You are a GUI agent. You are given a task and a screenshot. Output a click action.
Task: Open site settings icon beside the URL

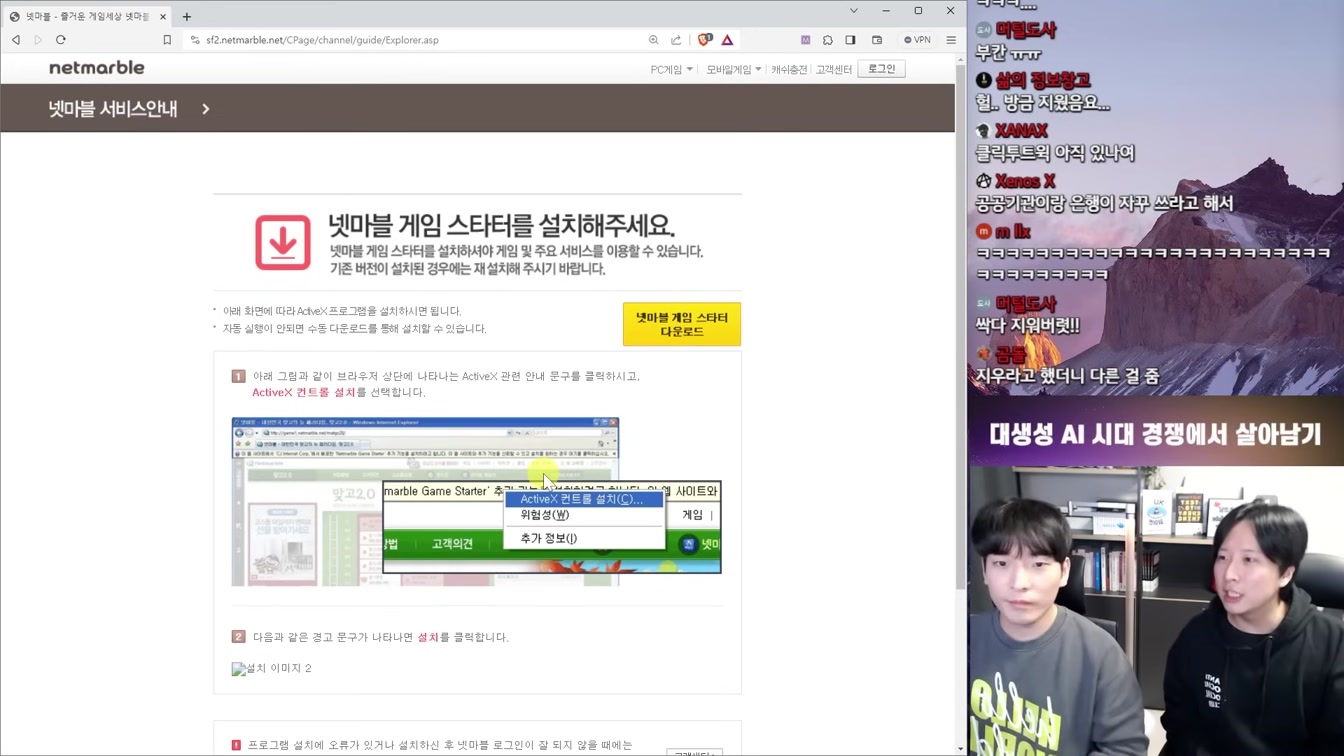point(195,40)
